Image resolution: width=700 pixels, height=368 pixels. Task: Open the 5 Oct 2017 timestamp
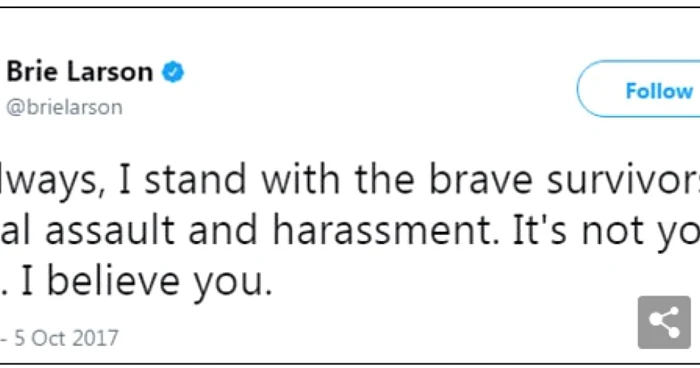[x=67, y=338]
